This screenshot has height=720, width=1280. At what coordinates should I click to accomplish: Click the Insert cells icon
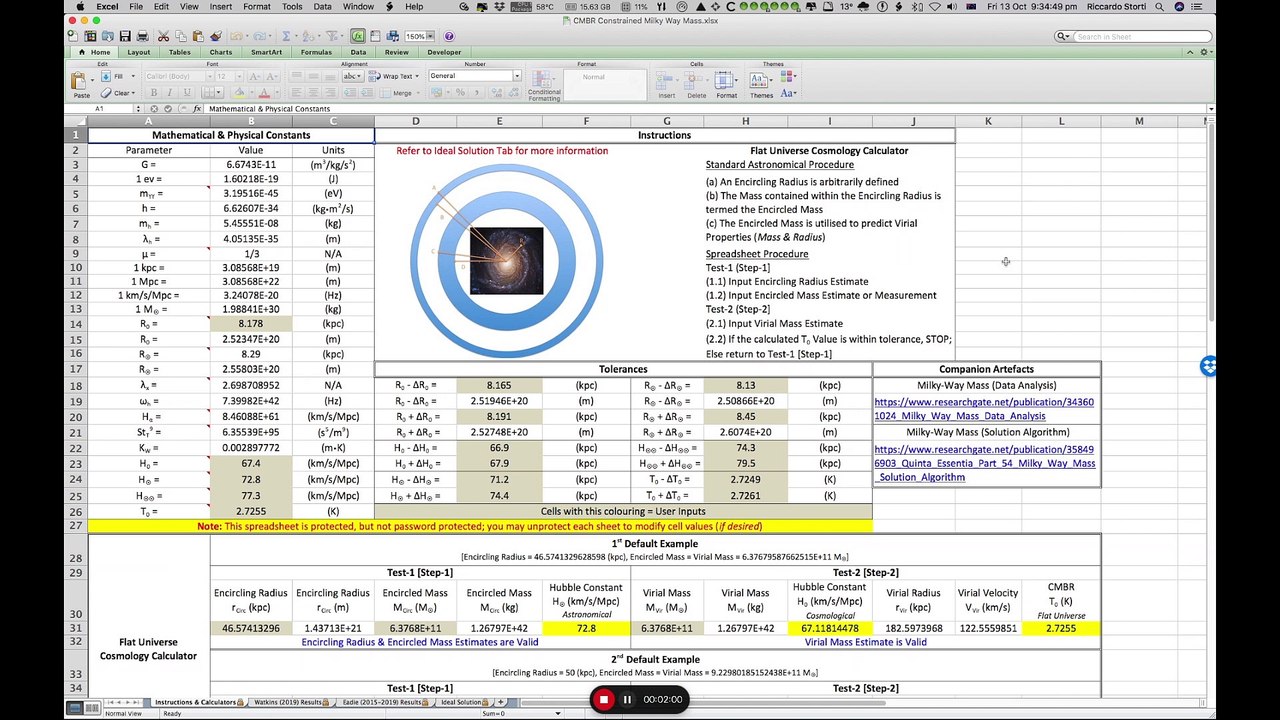[663, 78]
